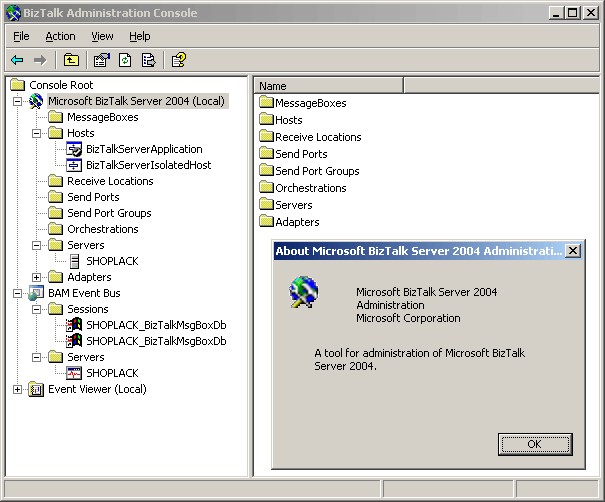The height and width of the screenshot is (502, 605).
Task: Open the Help menu
Action: (140, 36)
